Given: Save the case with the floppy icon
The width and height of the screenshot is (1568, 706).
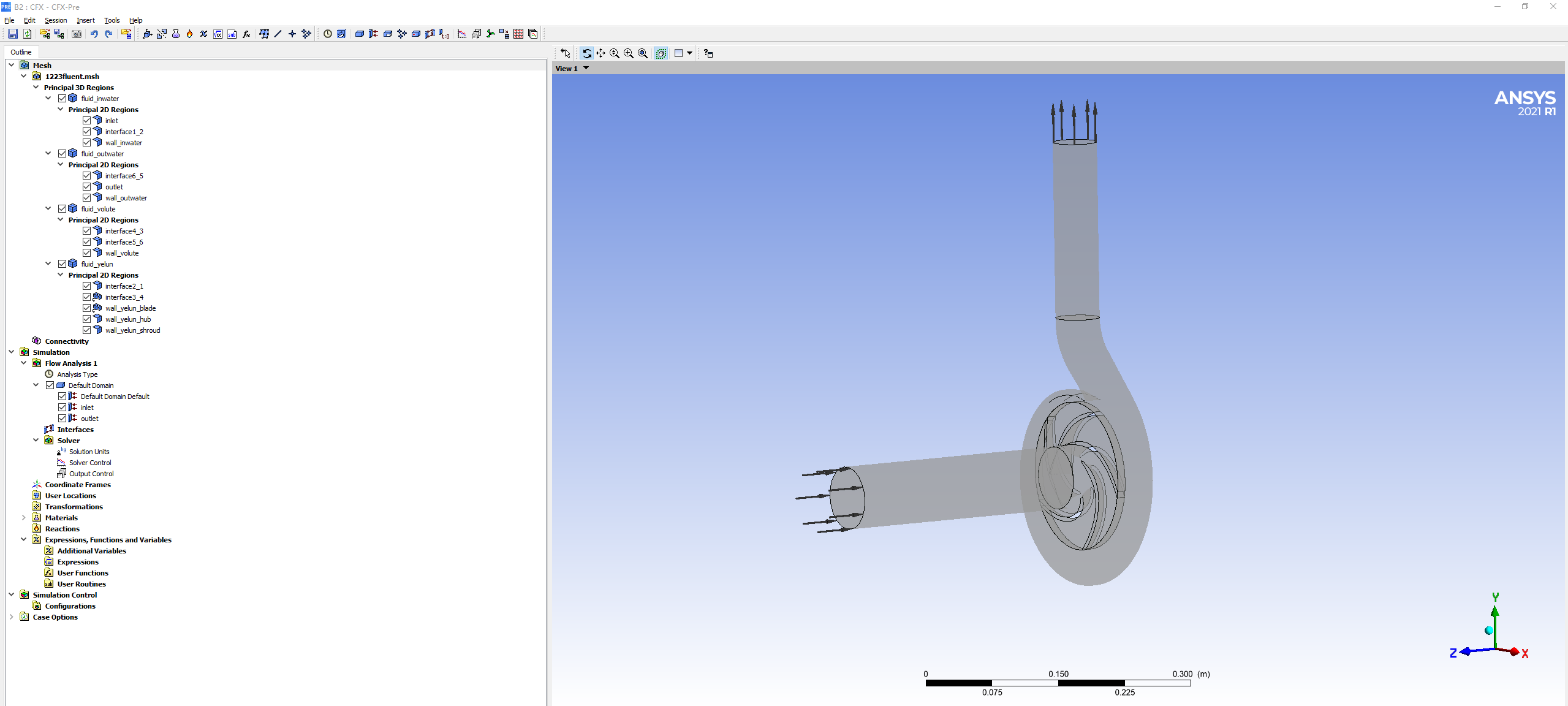Looking at the screenshot, I should [13, 34].
